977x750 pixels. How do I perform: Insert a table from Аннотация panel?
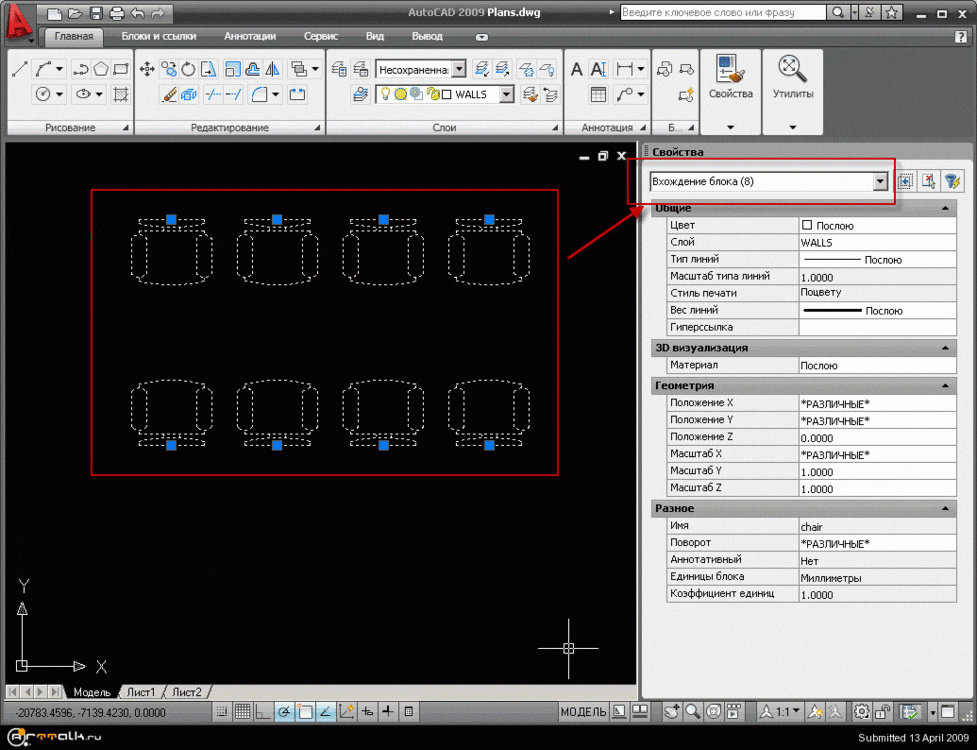tap(598, 95)
